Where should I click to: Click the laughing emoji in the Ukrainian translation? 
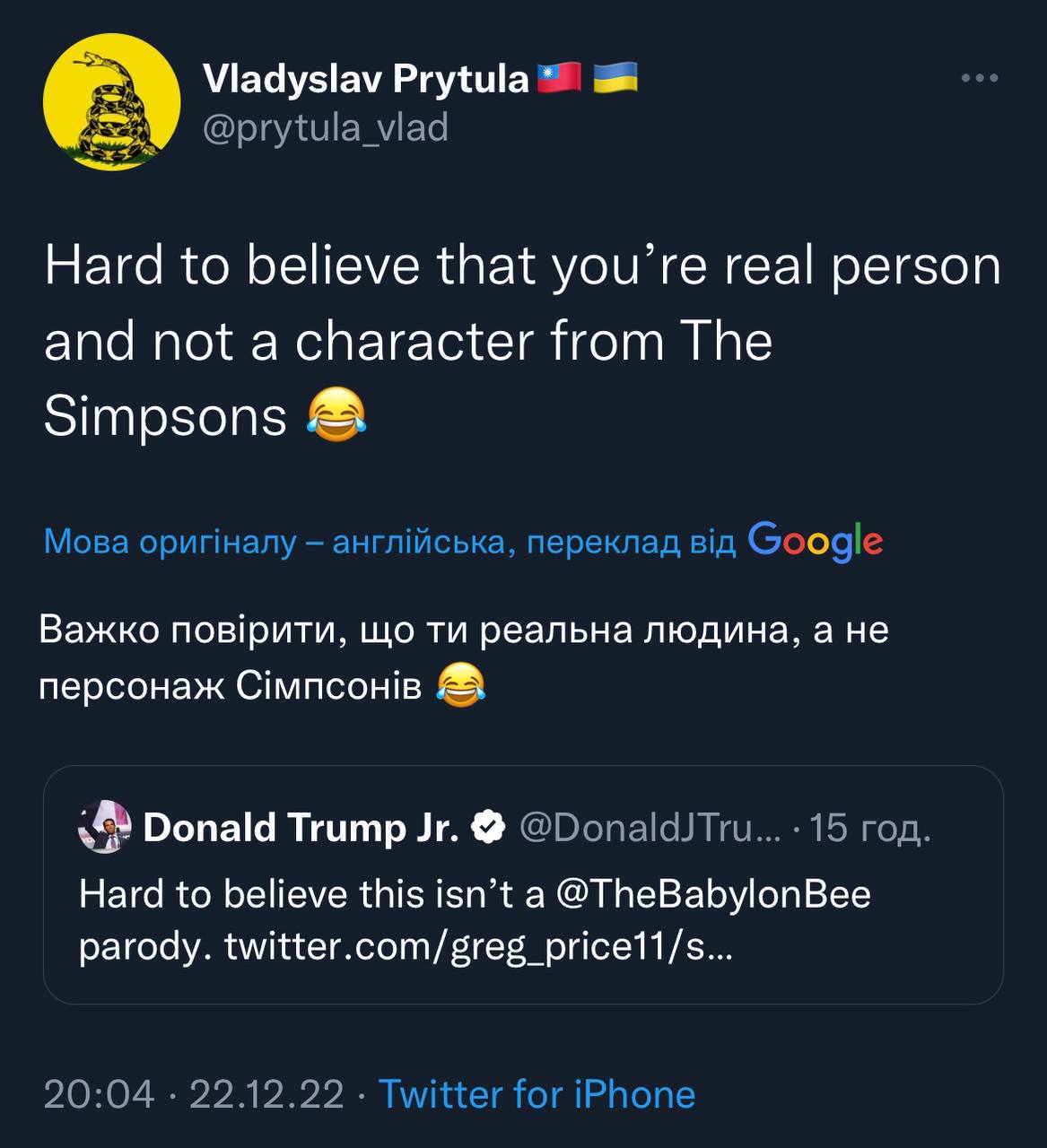(461, 686)
